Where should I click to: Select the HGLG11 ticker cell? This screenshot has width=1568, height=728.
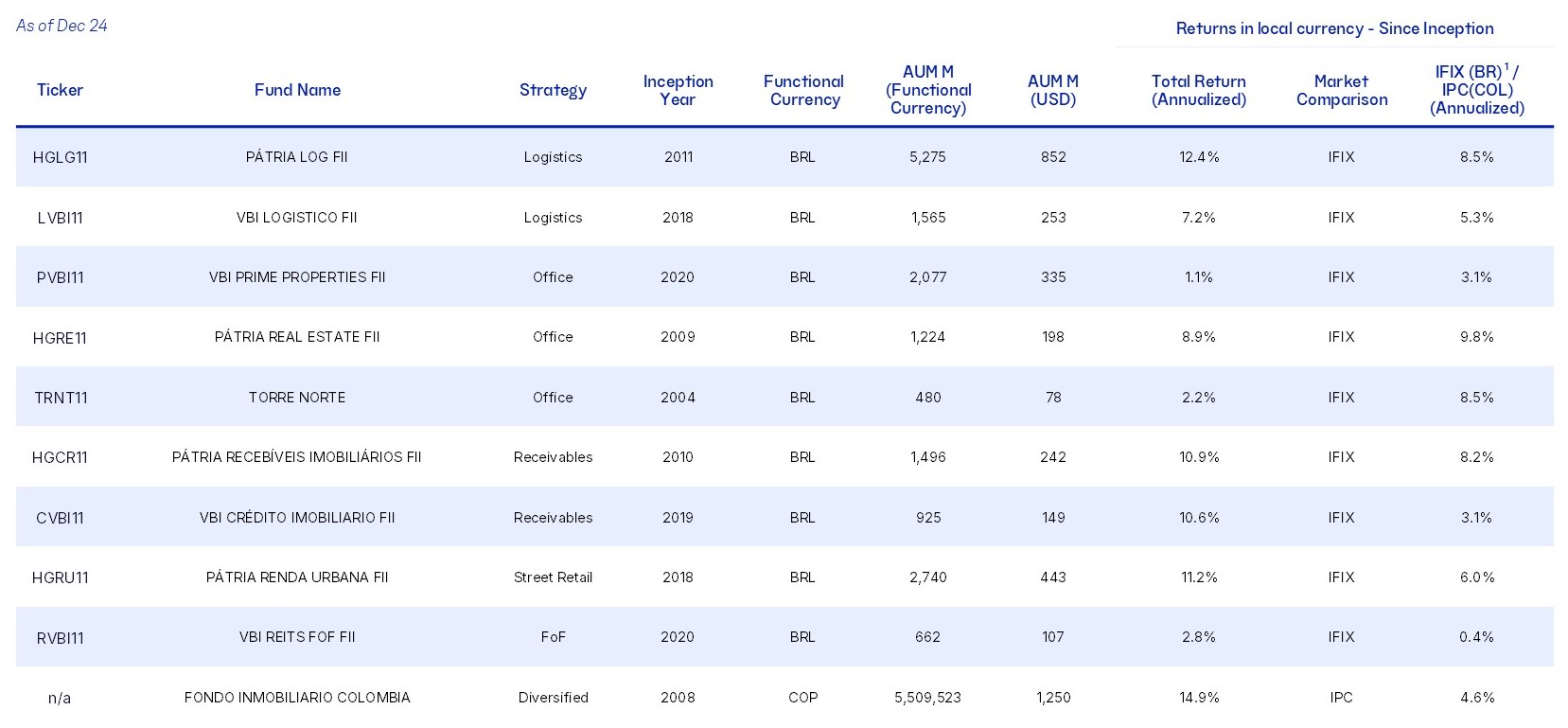pos(60,157)
